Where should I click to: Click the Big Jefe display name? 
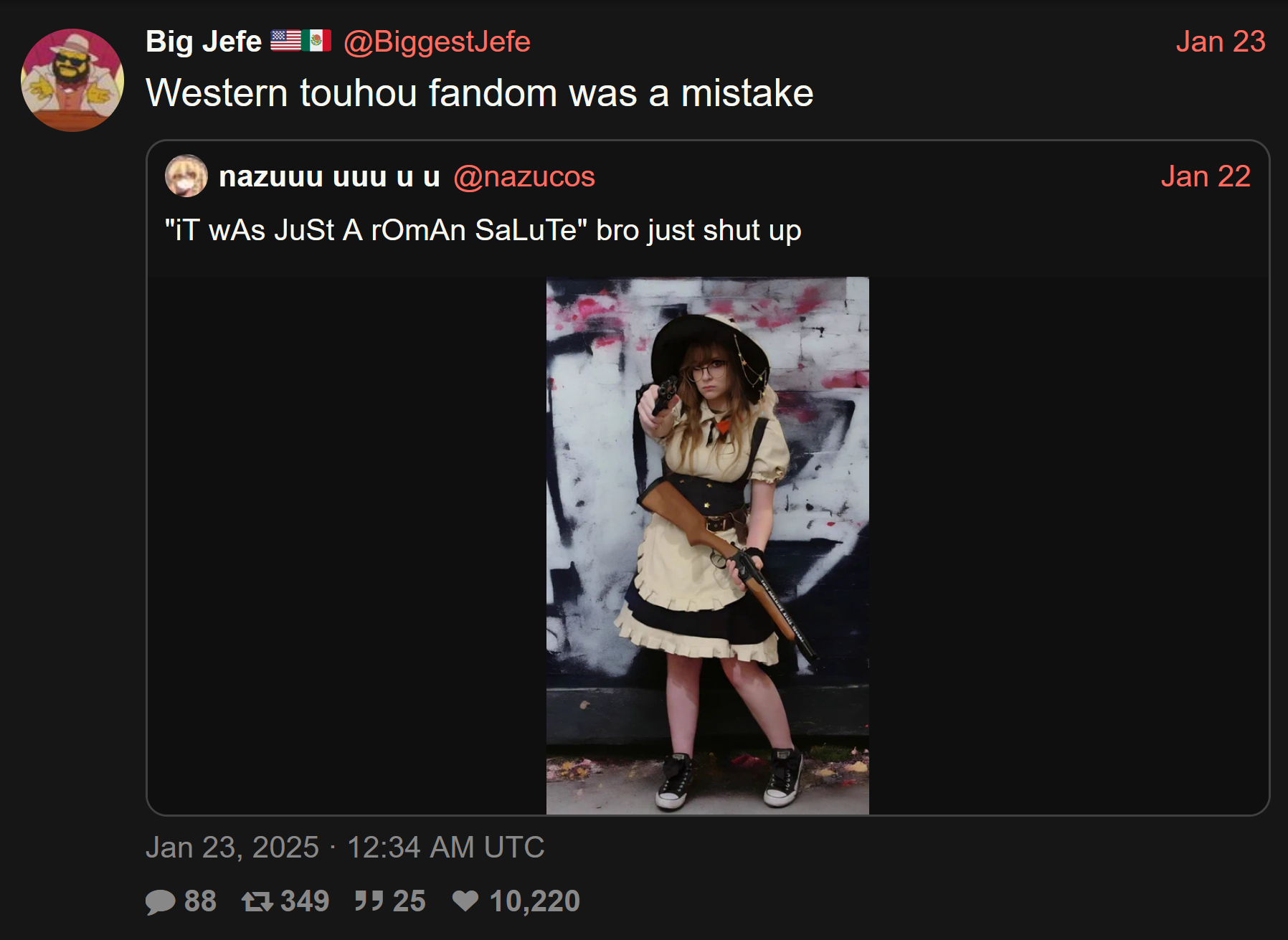coord(204,42)
